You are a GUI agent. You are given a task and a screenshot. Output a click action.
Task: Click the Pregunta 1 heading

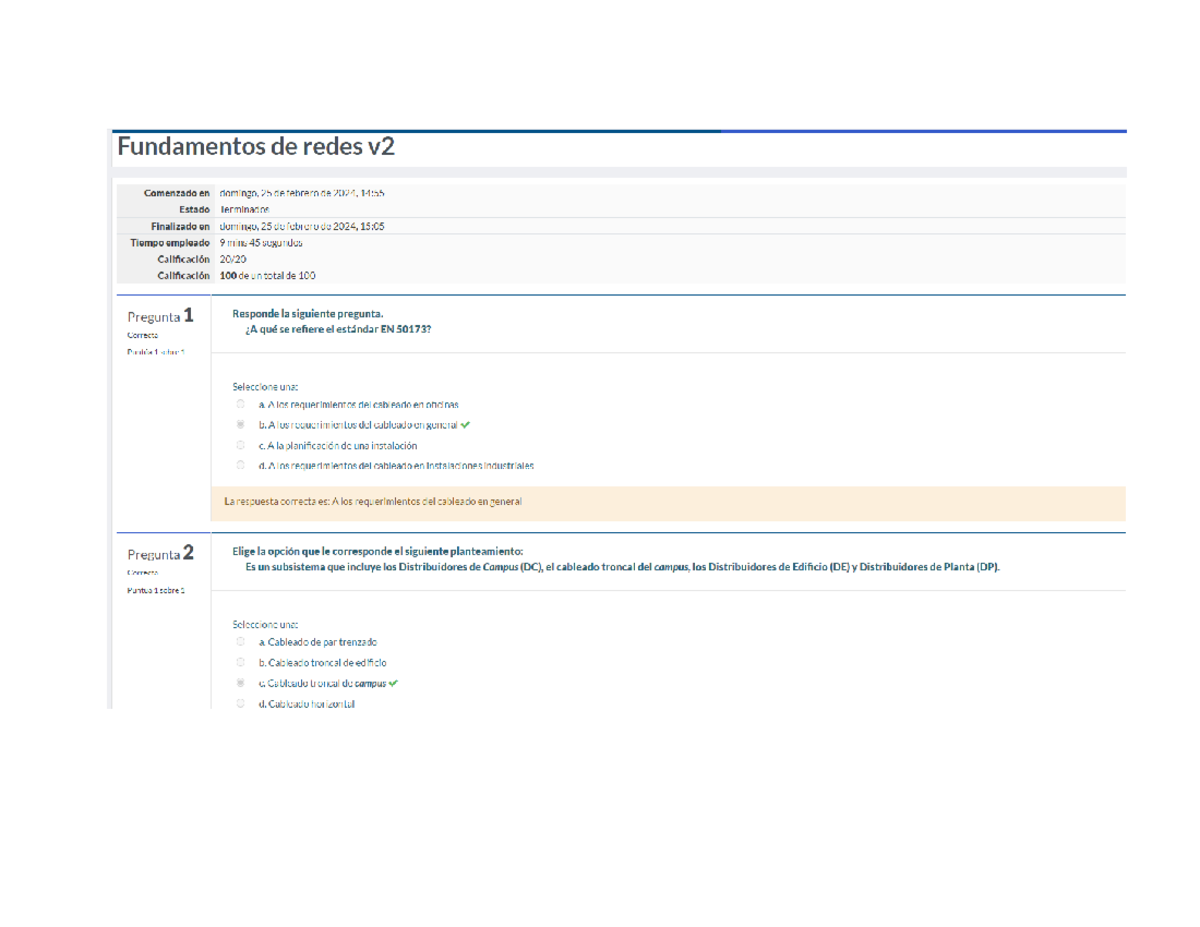161,316
